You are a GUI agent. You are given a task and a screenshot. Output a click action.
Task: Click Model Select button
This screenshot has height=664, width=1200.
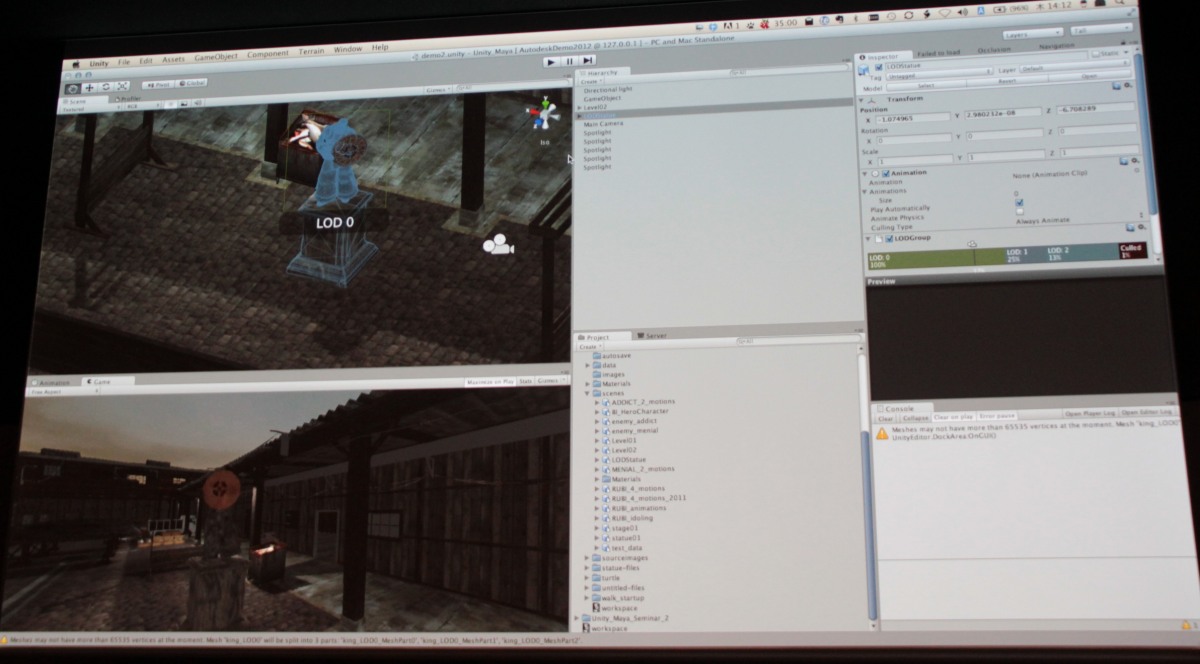pos(925,85)
